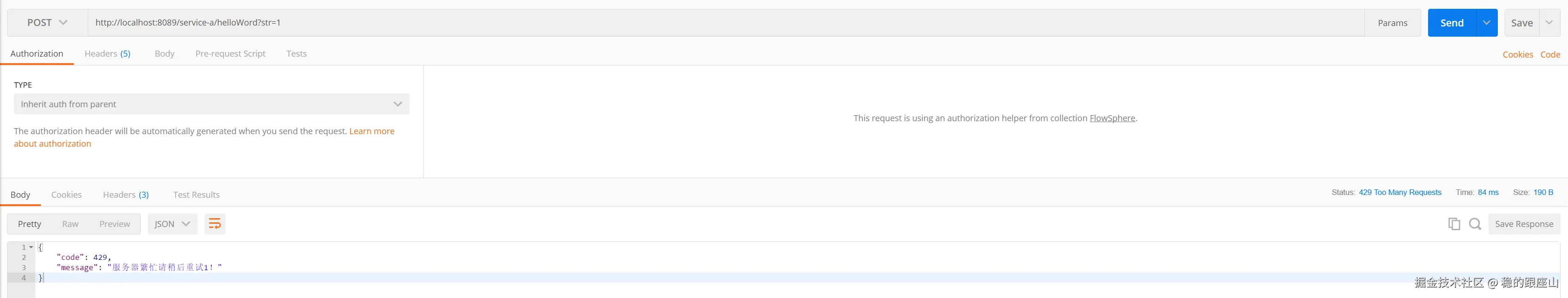Select the Pretty view mode
Screen dimensions: 1568x298
[29, 224]
